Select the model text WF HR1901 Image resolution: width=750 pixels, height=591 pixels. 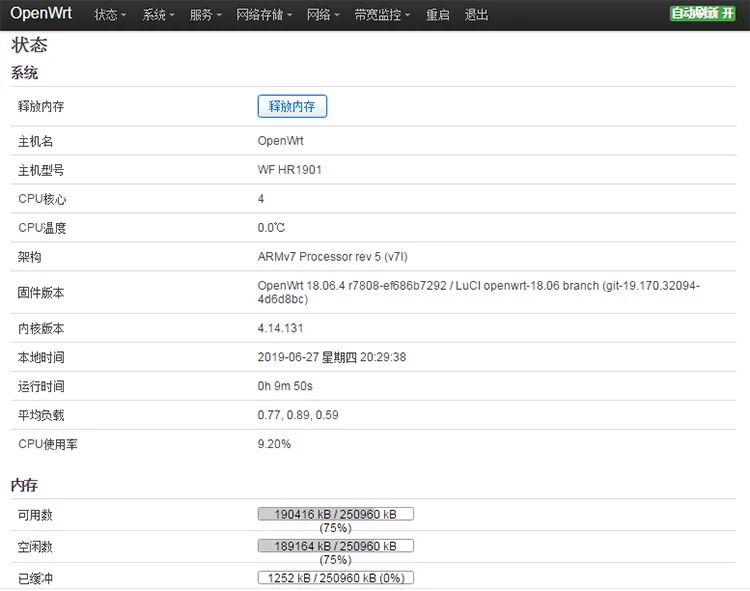[x=289, y=170]
